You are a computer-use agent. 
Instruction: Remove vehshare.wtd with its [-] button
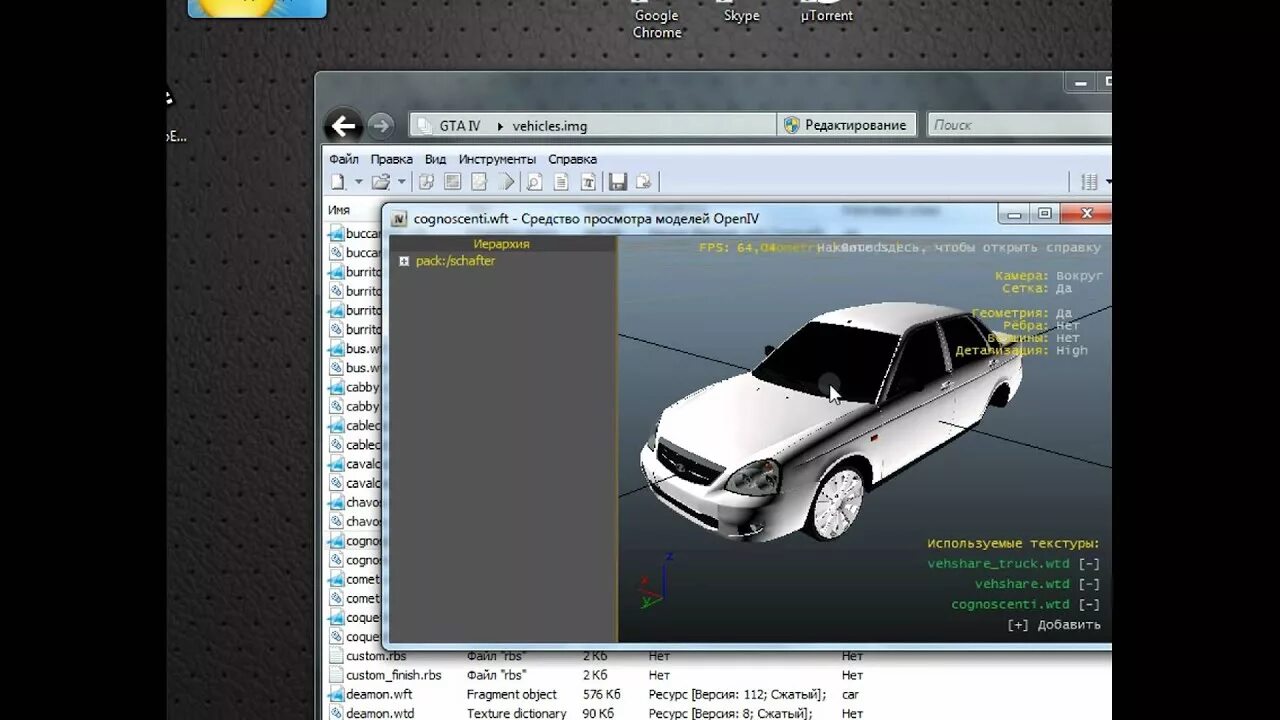1089,584
